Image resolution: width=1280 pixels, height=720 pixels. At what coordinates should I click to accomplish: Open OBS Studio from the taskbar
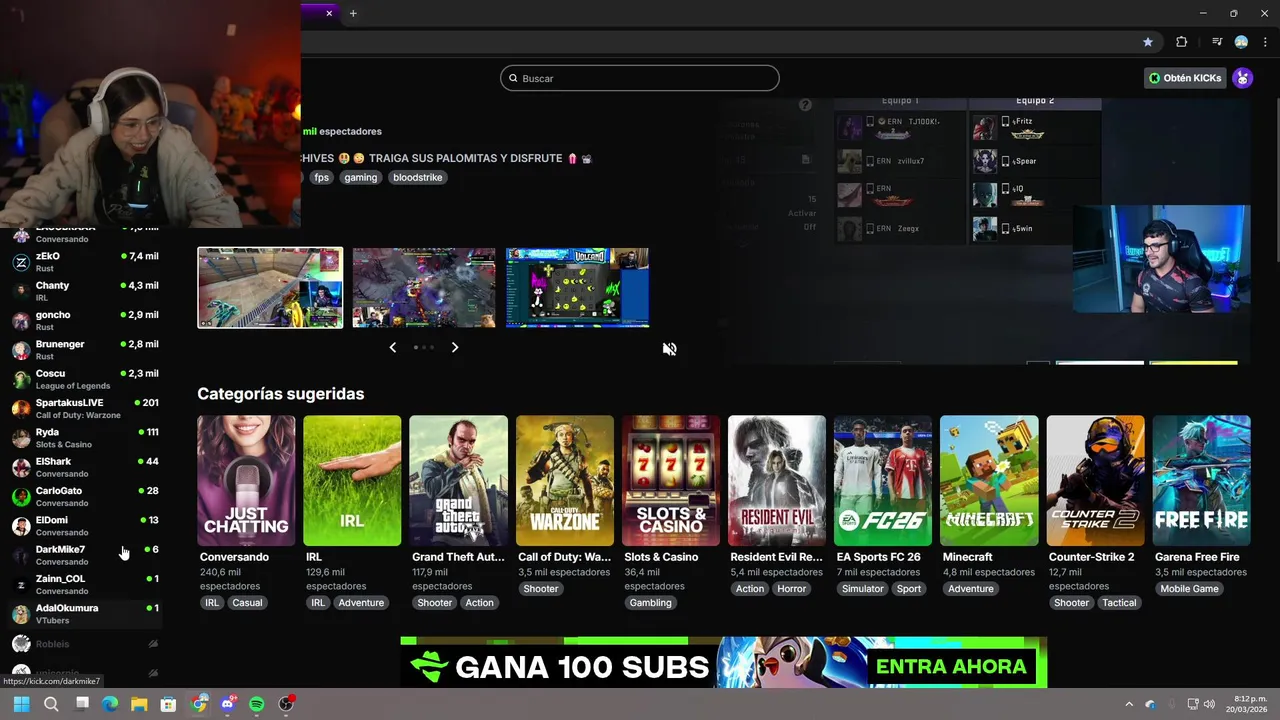pos(286,704)
